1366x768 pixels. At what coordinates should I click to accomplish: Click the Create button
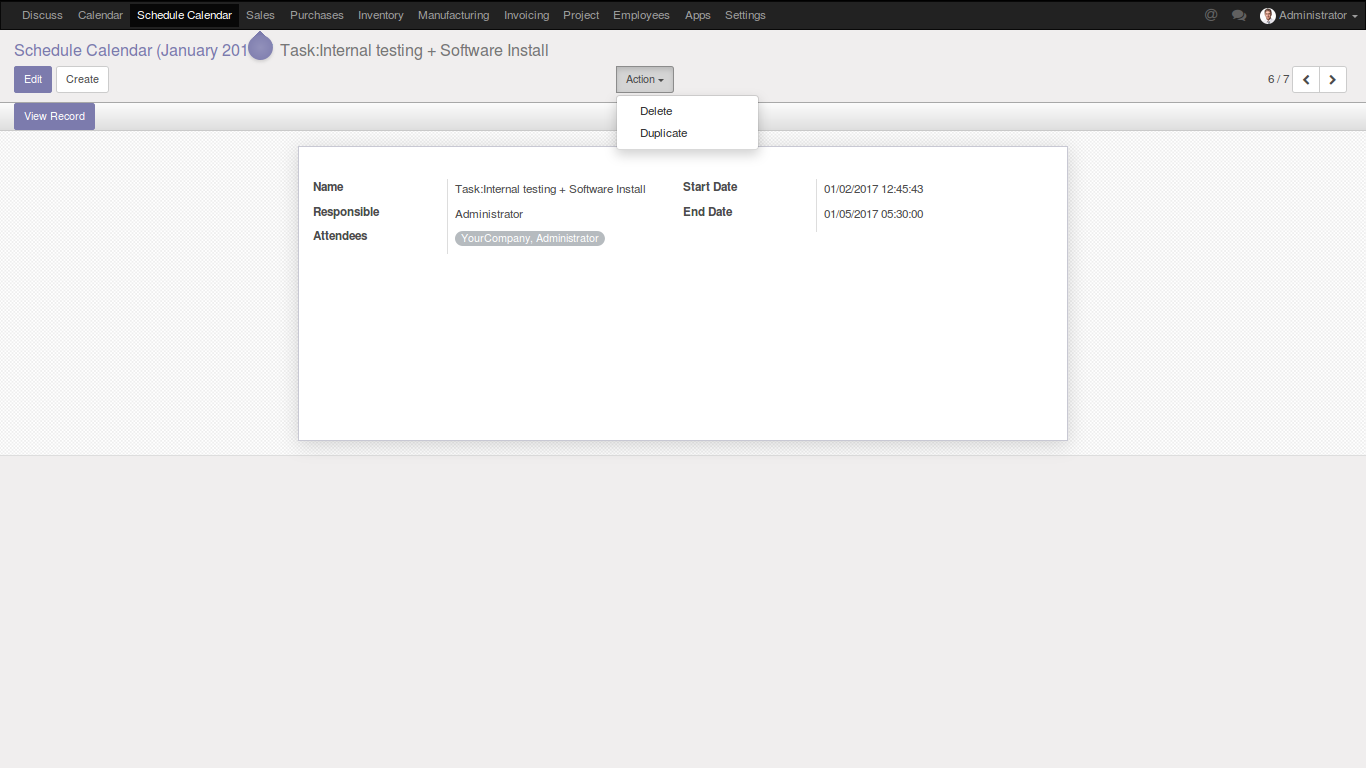(82, 80)
